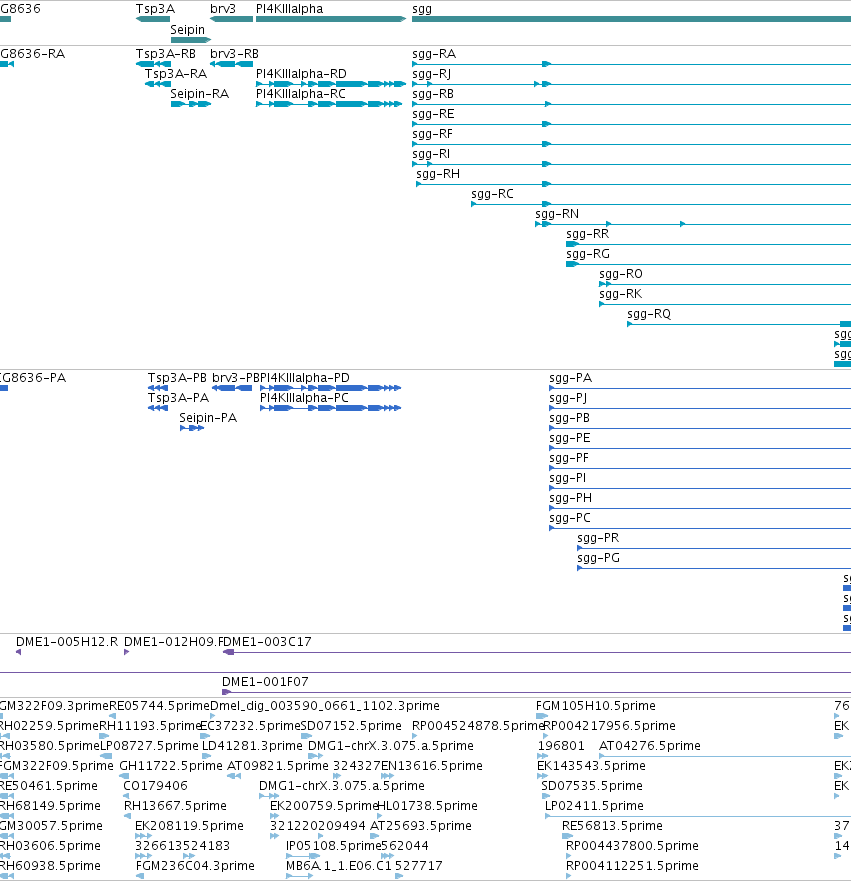
Task: Click sgg-RE transcript label
Action: point(433,114)
